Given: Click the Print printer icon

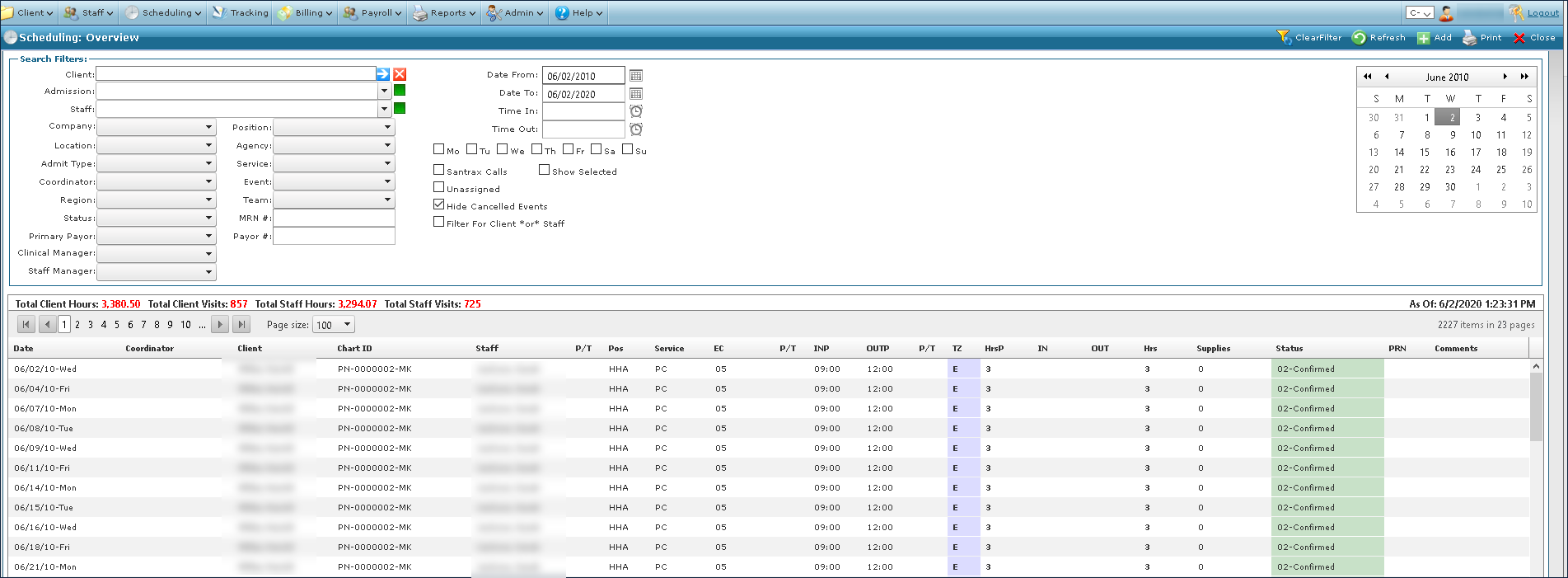Looking at the screenshot, I should [x=1469, y=38].
